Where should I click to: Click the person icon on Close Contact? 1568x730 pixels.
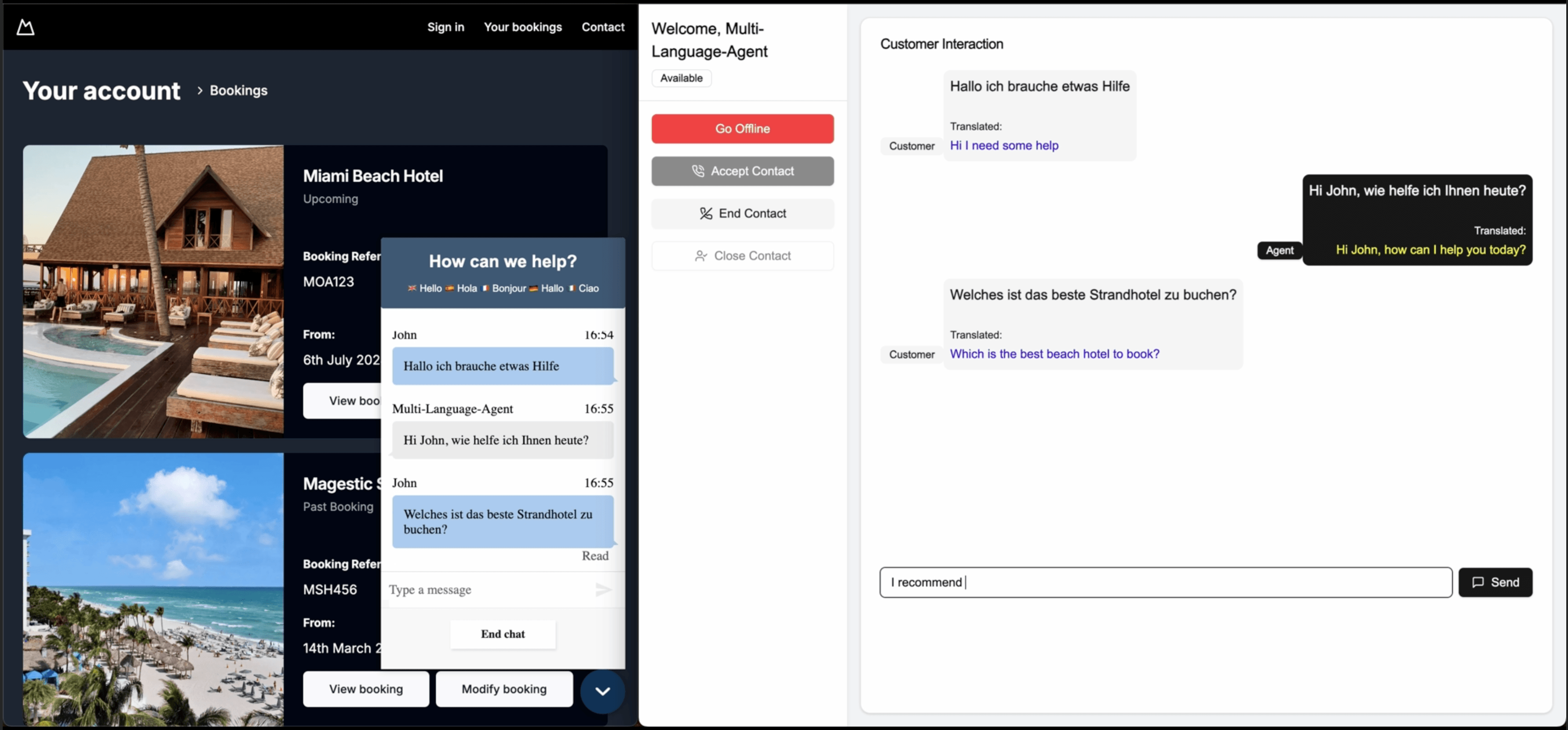(x=700, y=255)
